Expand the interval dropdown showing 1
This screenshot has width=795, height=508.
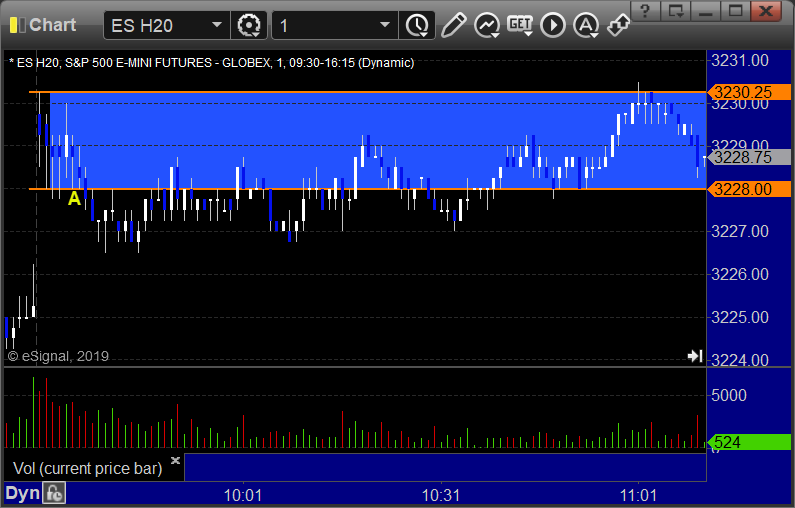[x=385, y=25]
